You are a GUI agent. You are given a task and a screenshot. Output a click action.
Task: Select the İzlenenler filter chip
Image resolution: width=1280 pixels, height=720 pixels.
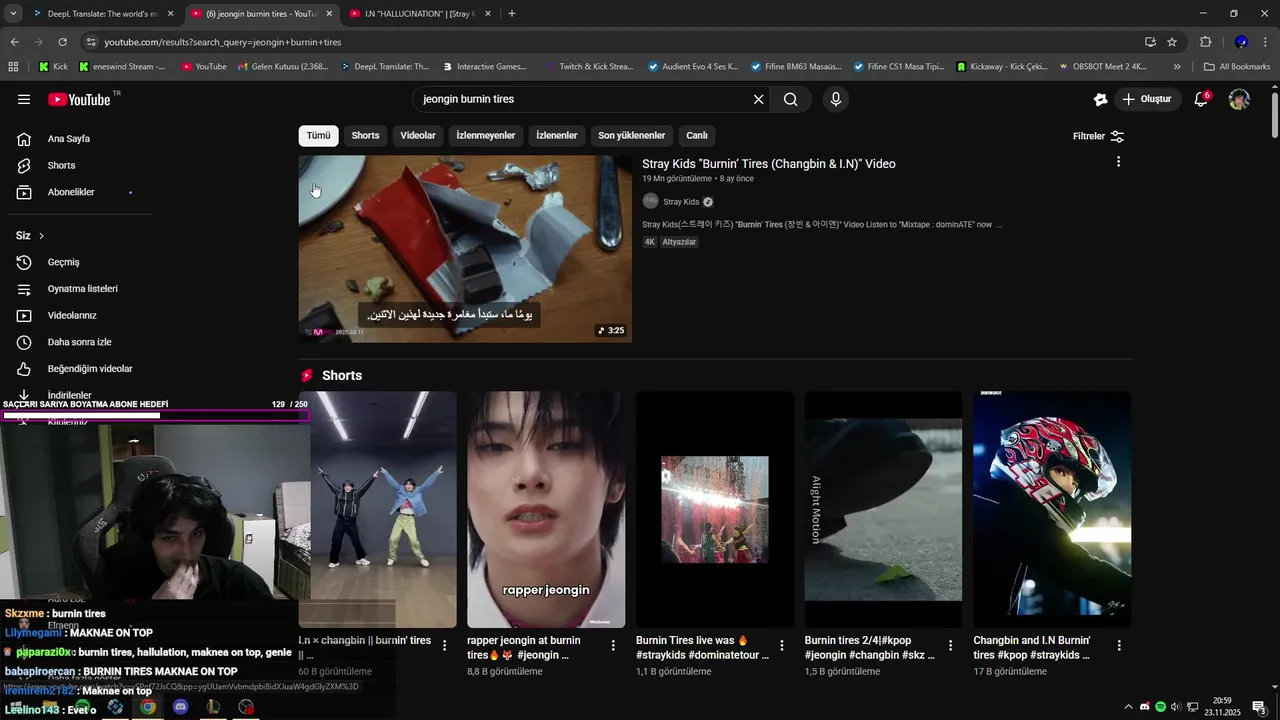click(x=557, y=136)
